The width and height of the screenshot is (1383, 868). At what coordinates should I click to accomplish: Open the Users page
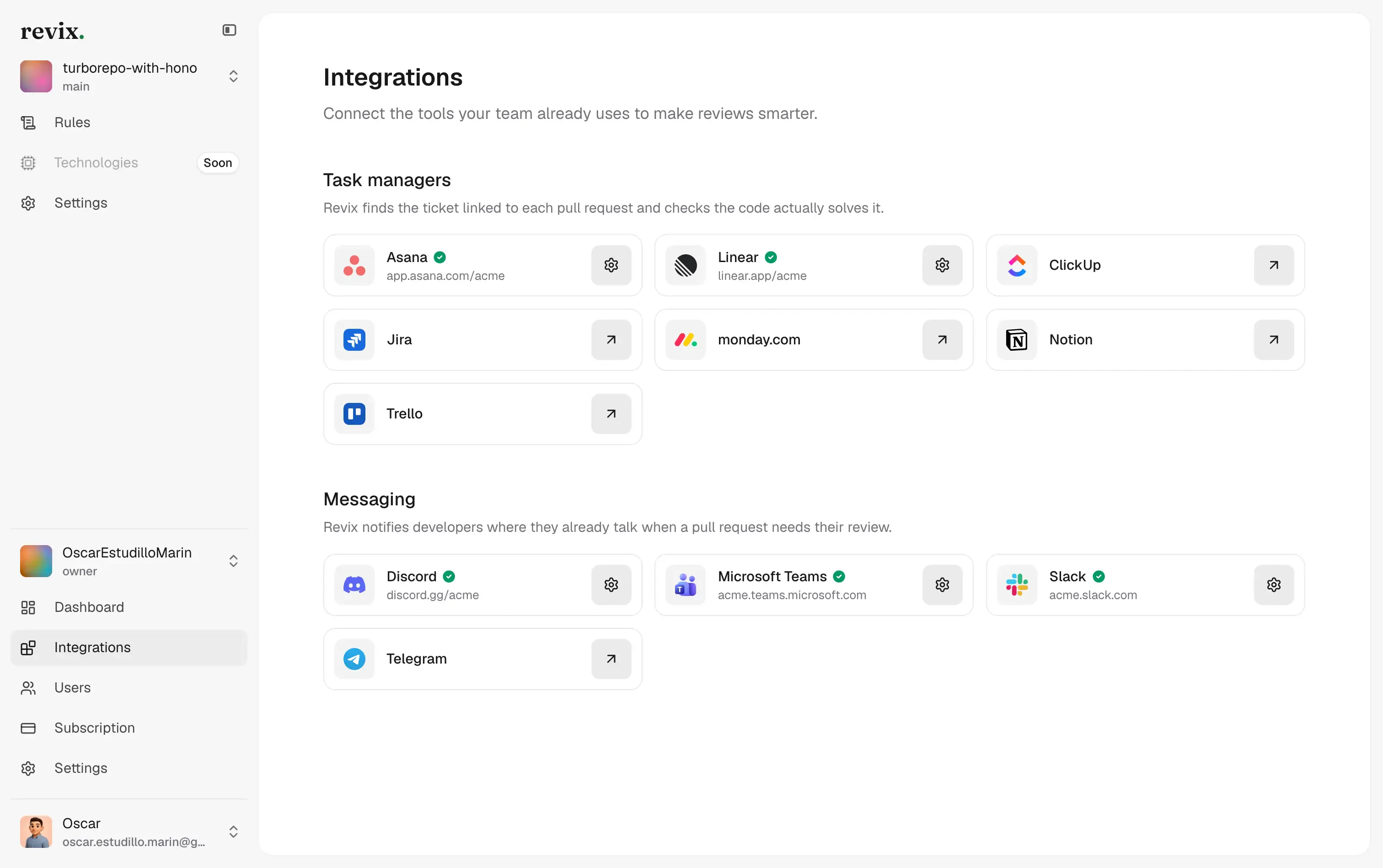click(x=129, y=688)
